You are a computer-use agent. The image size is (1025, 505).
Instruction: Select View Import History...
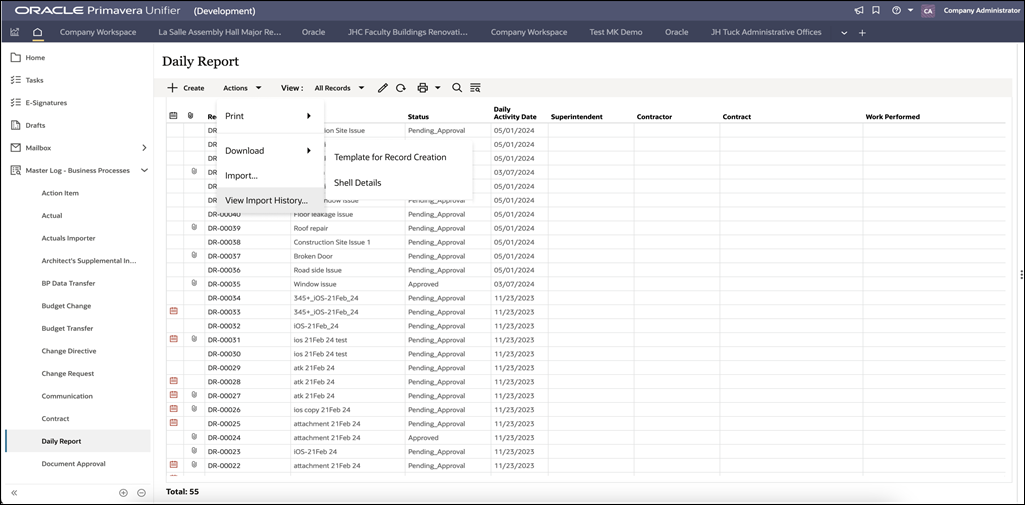(x=270, y=201)
